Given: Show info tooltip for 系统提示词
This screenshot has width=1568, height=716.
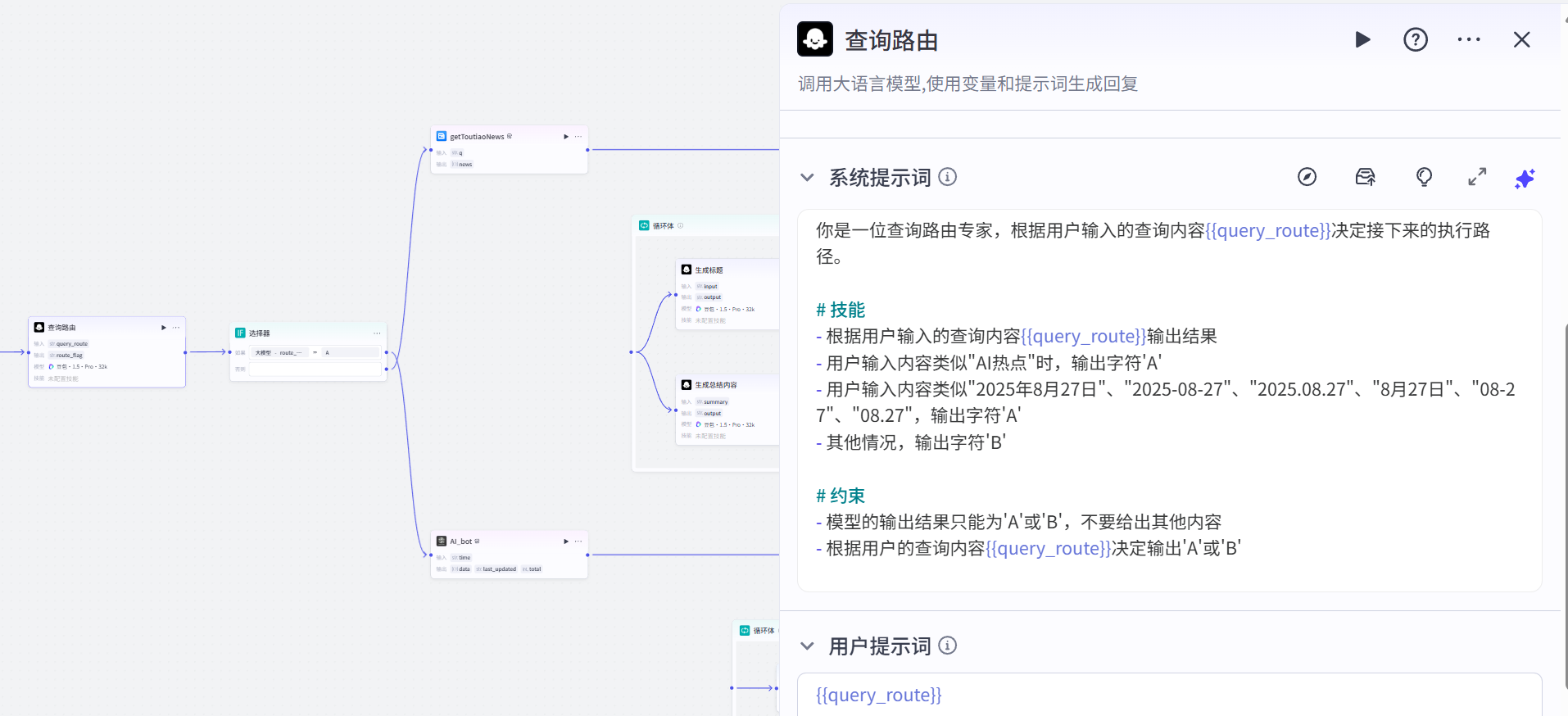Looking at the screenshot, I should click(x=947, y=177).
